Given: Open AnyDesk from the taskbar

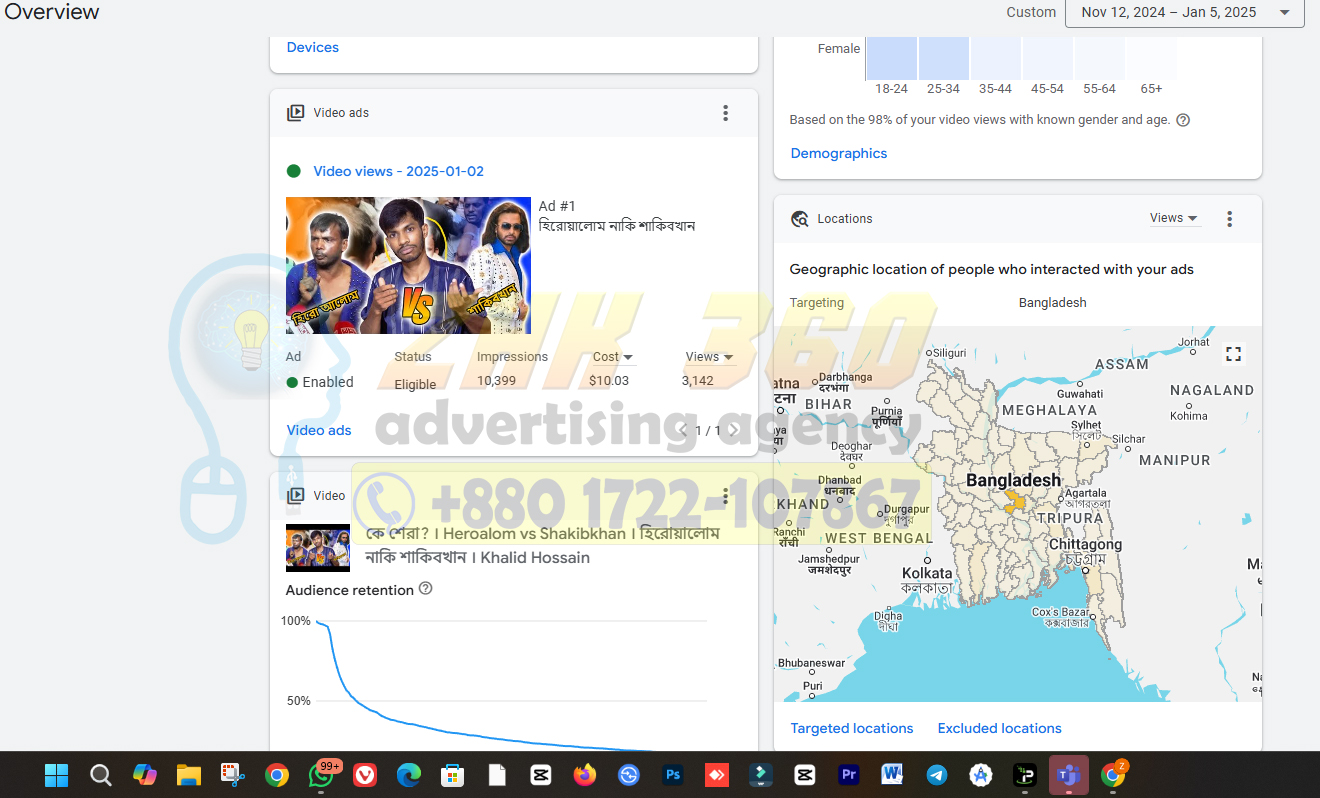Looking at the screenshot, I should (x=717, y=775).
